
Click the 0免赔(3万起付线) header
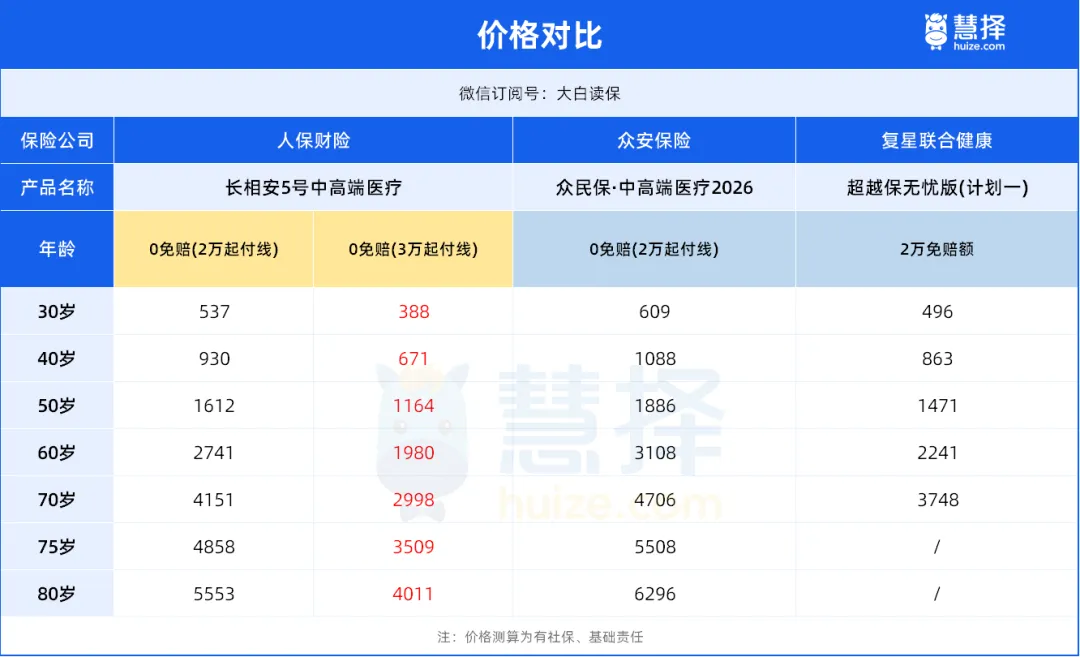[x=413, y=249]
